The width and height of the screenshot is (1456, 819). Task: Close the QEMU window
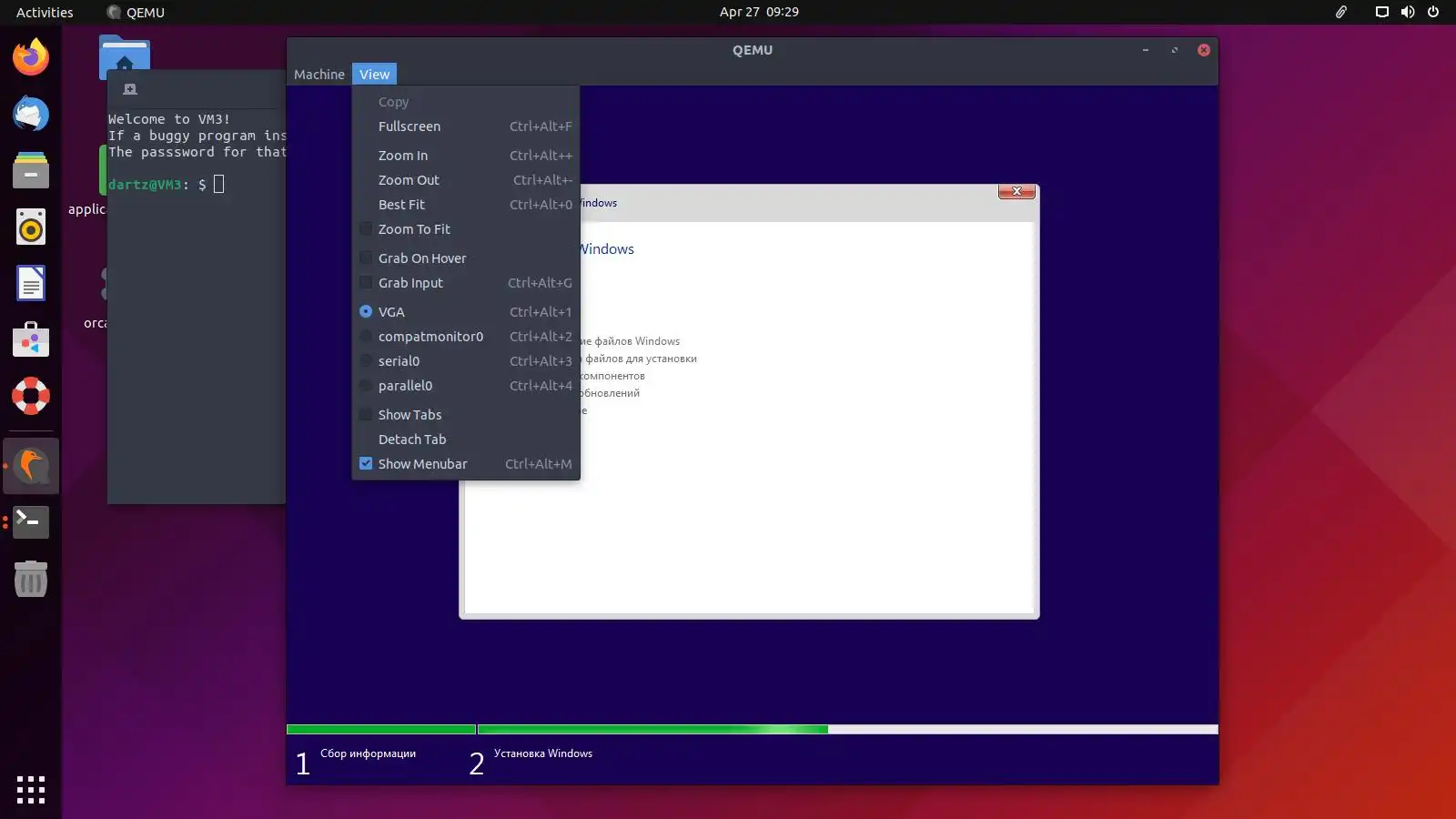pyautogui.click(x=1204, y=50)
